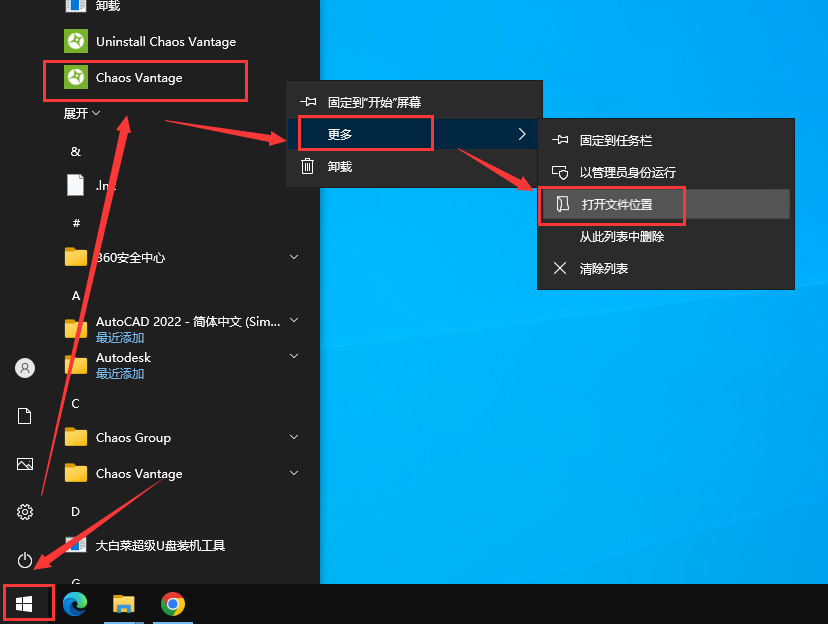Launch Google Chrome from taskbar
The image size is (828, 624).
click(x=173, y=604)
